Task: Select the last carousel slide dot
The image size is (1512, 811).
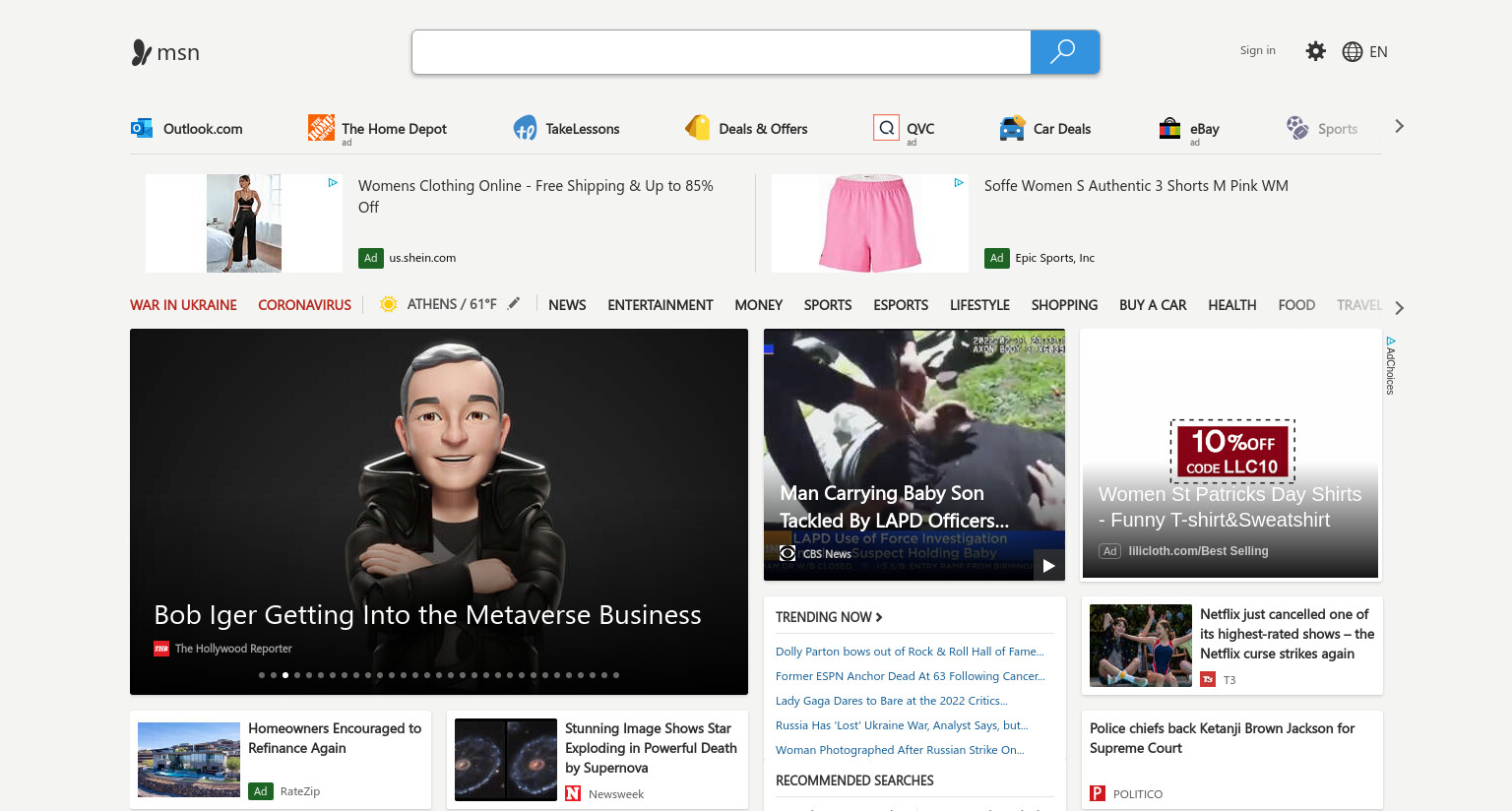Action: [x=616, y=675]
